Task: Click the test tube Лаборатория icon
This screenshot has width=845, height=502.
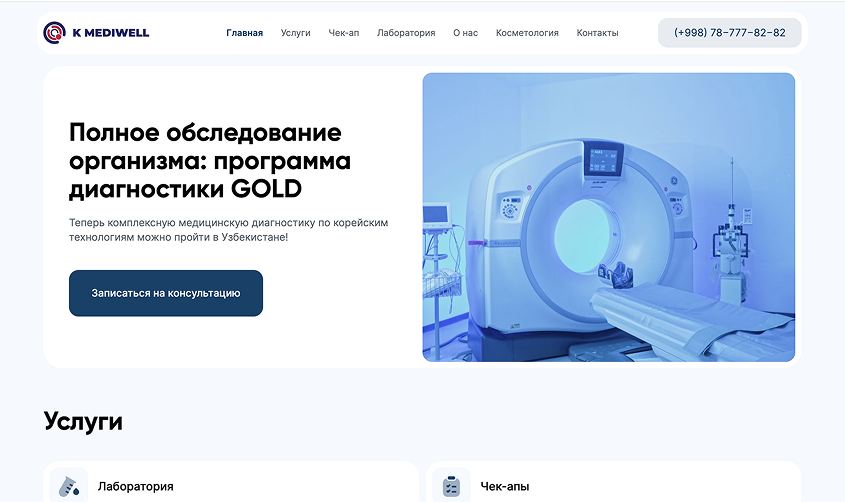Action: pos(68,486)
